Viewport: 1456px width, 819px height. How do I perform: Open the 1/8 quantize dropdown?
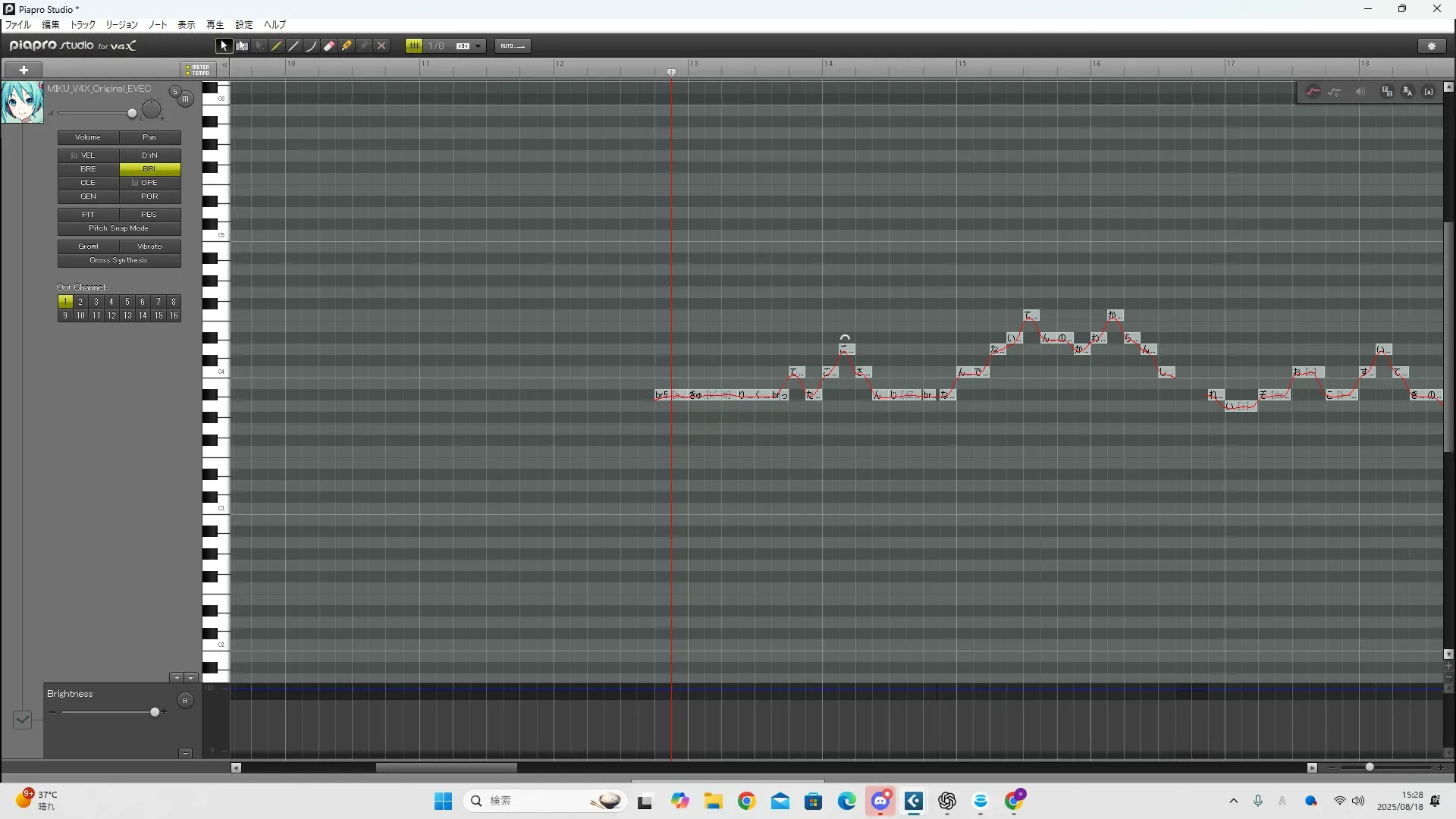(x=478, y=46)
